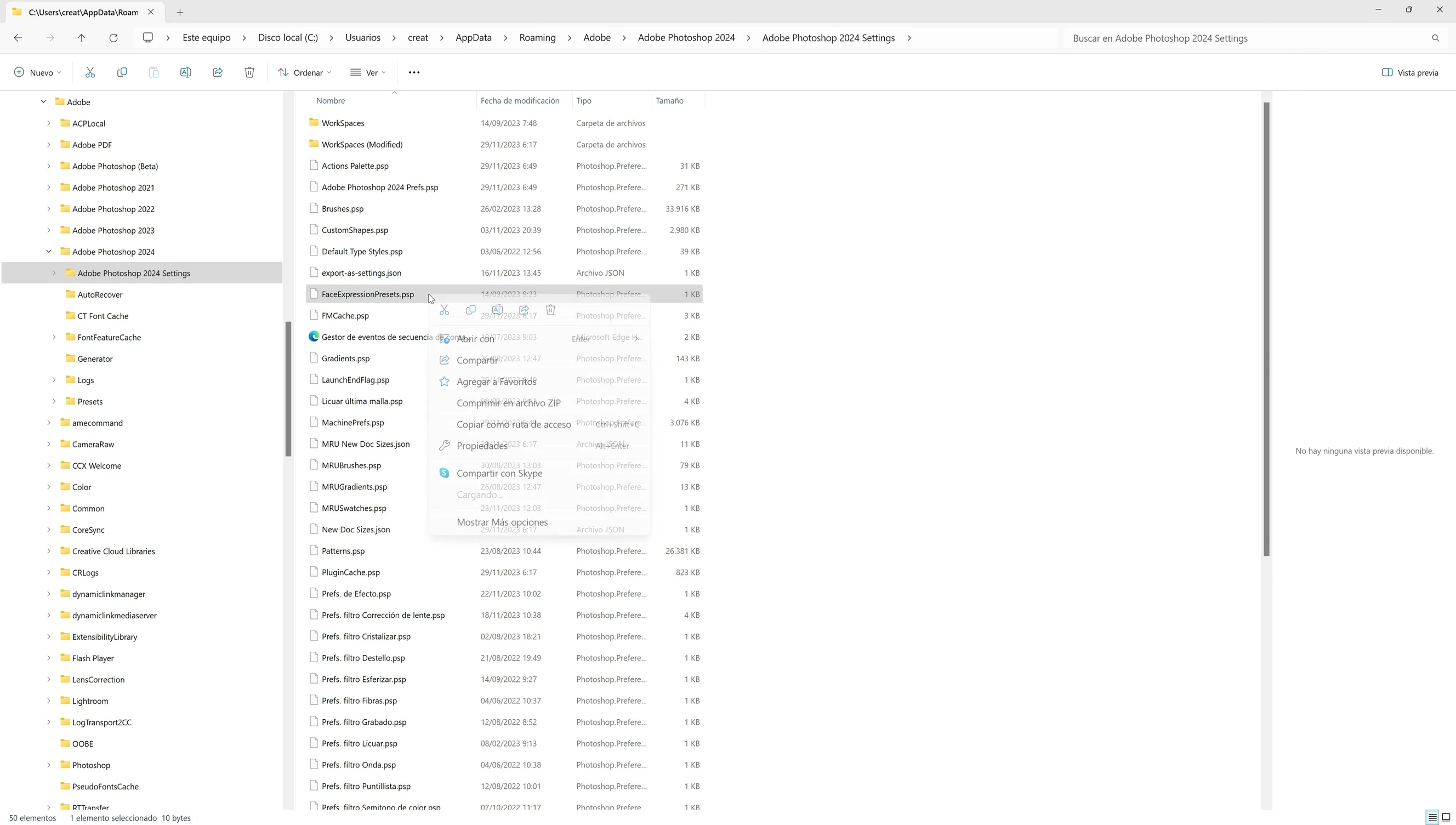Switch to details view in the status bar
The image size is (1456, 825).
(1432, 818)
